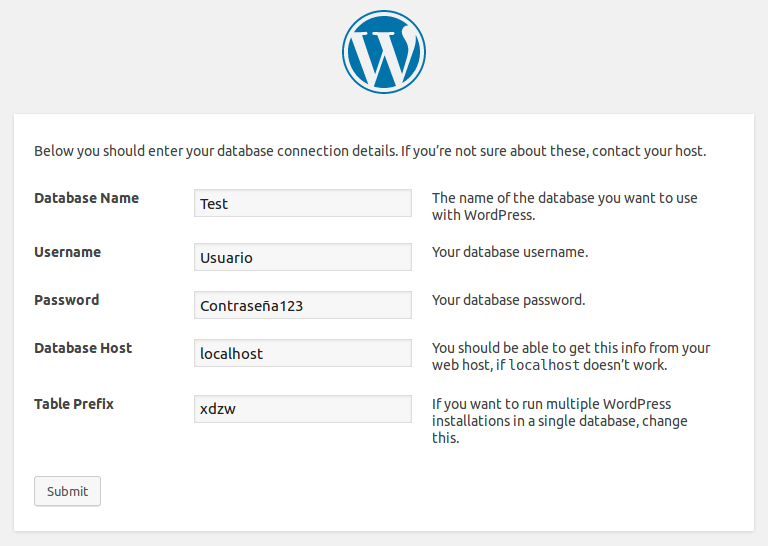Click the WordPress logo
The height and width of the screenshot is (546, 768).
[384, 52]
